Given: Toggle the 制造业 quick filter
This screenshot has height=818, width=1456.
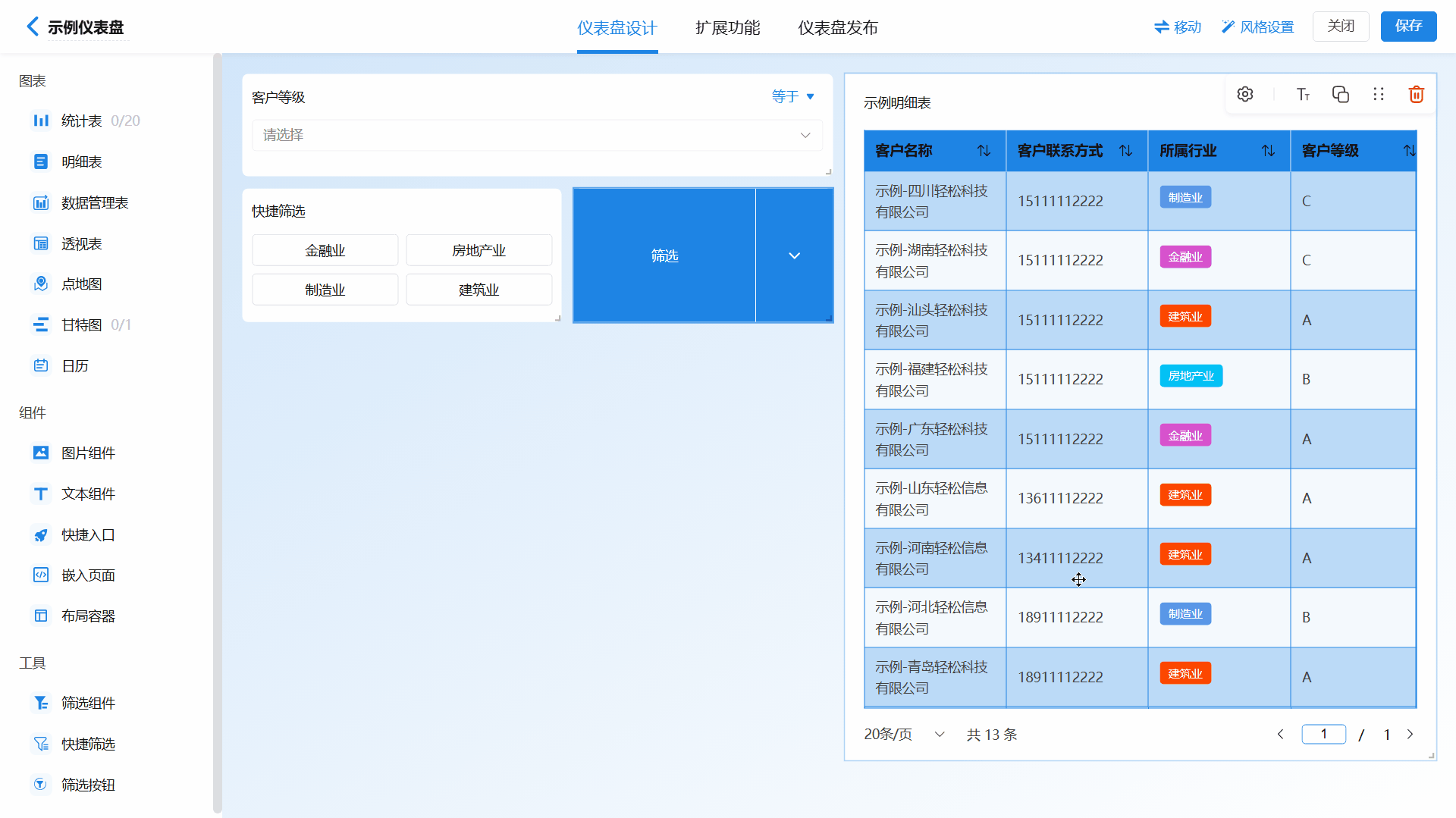Looking at the screenshot, I should point(325,290).
